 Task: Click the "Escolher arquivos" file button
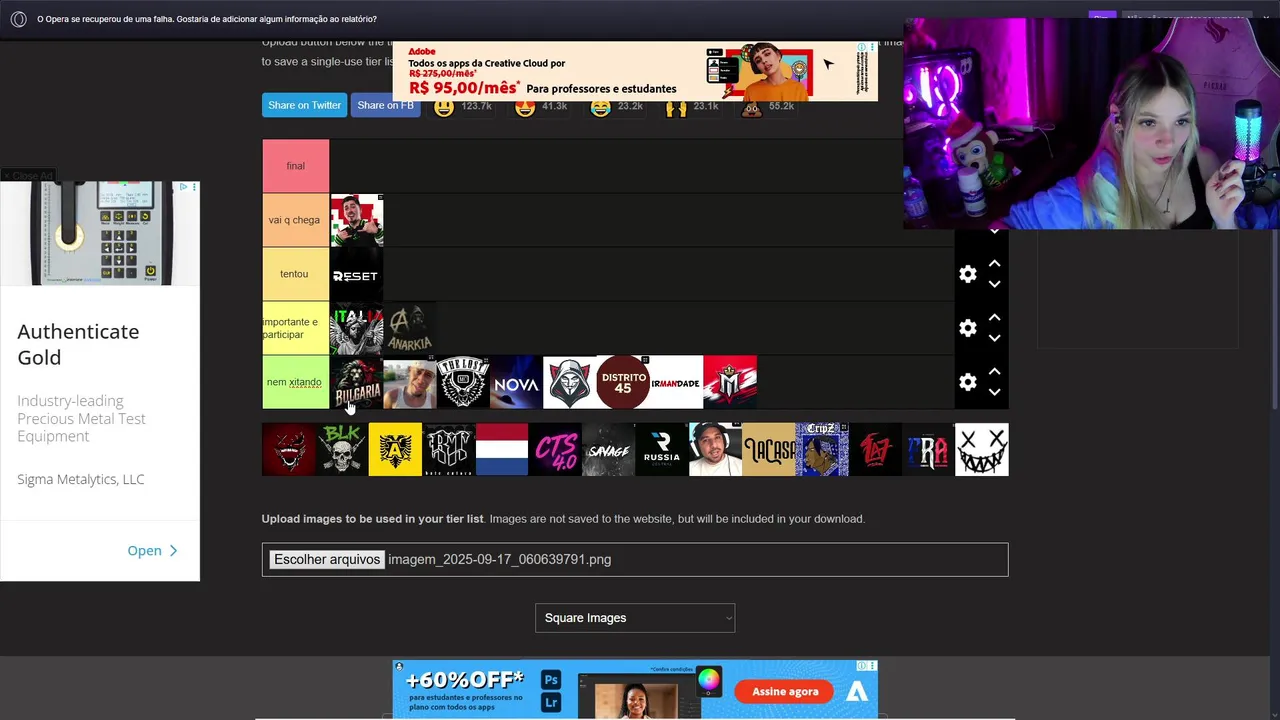pyautogui.click(x=327, y=560)
